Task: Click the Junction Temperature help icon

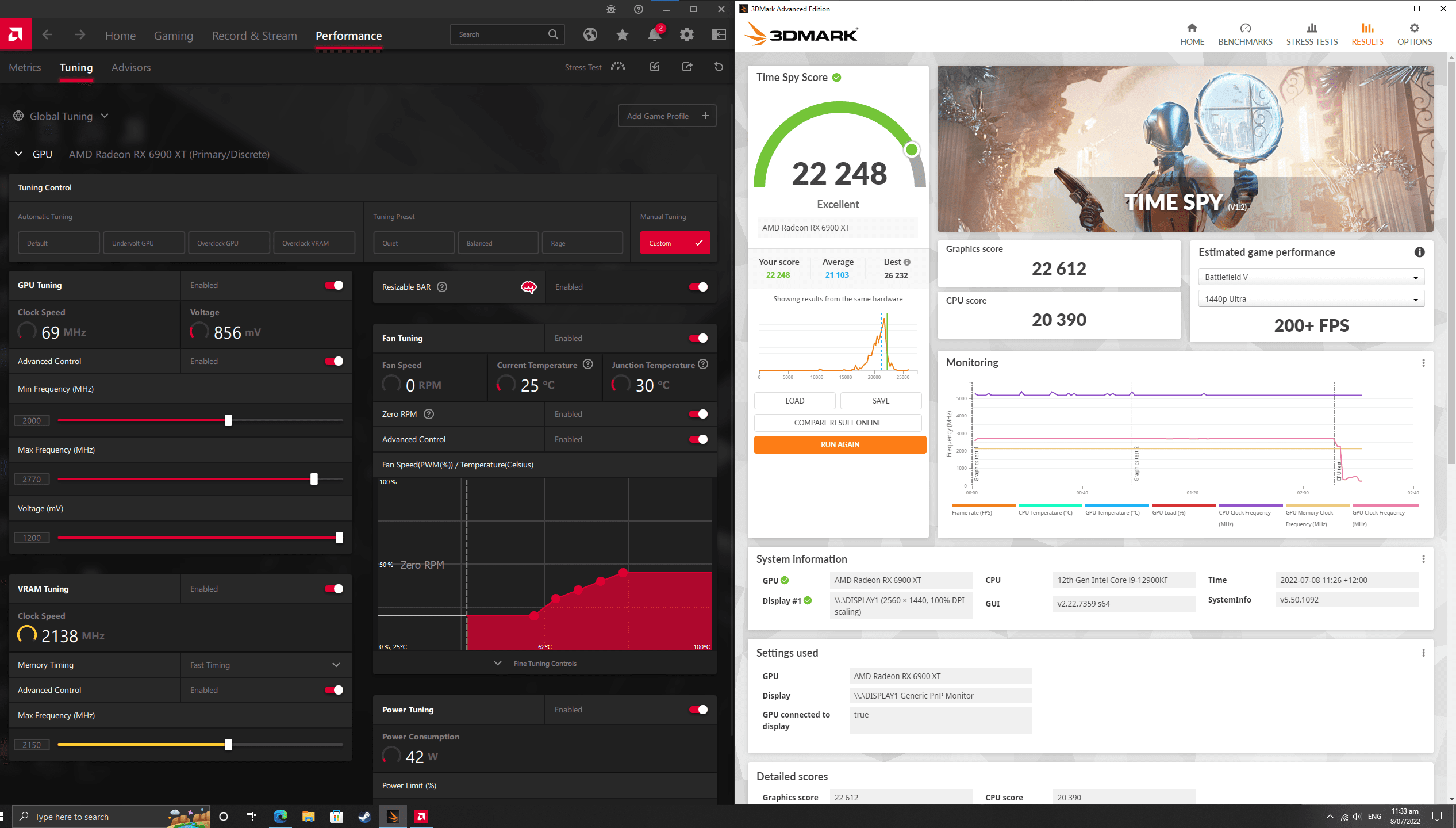Action: 703,365
